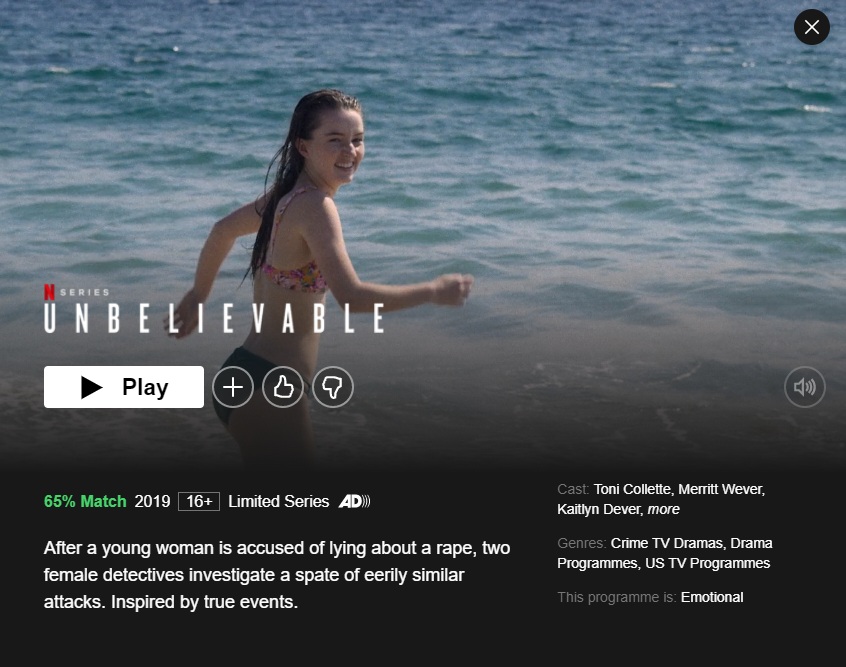Screen dimensions: 846x667
Task: Click the UNBELIEVABLE title logo
Action: tap(214, 318)
